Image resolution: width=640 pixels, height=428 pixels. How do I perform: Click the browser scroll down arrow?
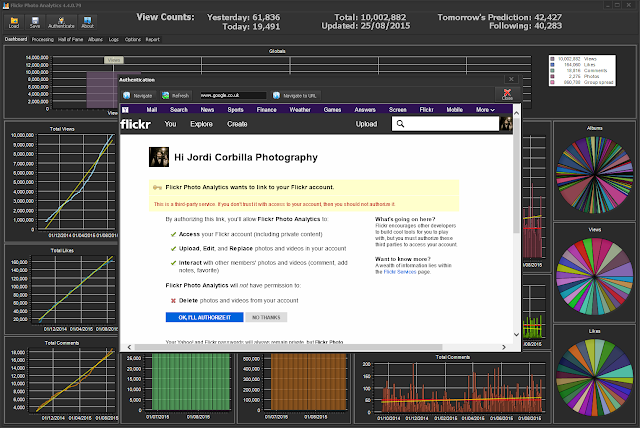click(516, 335)
